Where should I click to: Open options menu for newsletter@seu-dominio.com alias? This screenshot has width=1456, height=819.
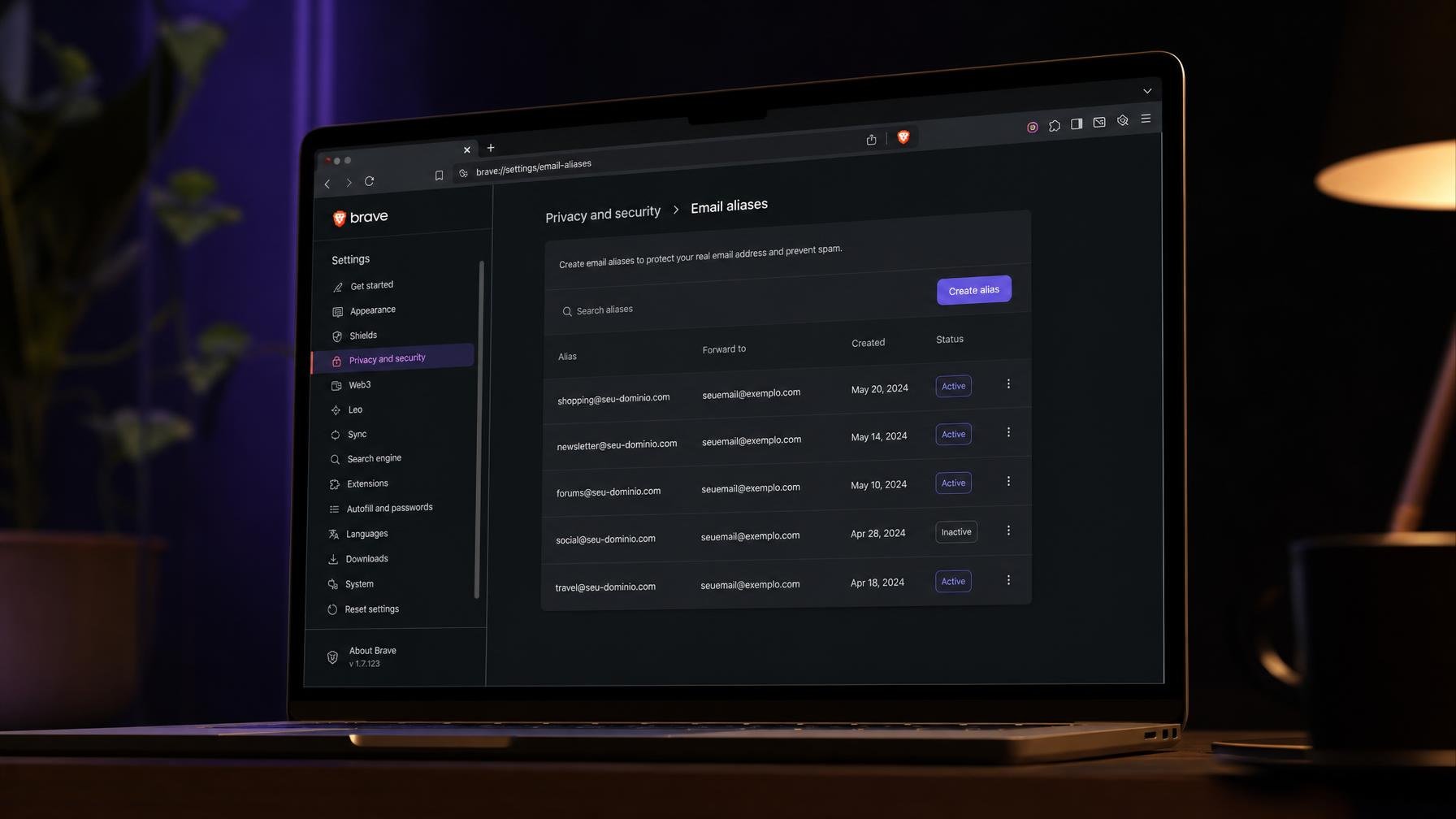(1008, 432)
